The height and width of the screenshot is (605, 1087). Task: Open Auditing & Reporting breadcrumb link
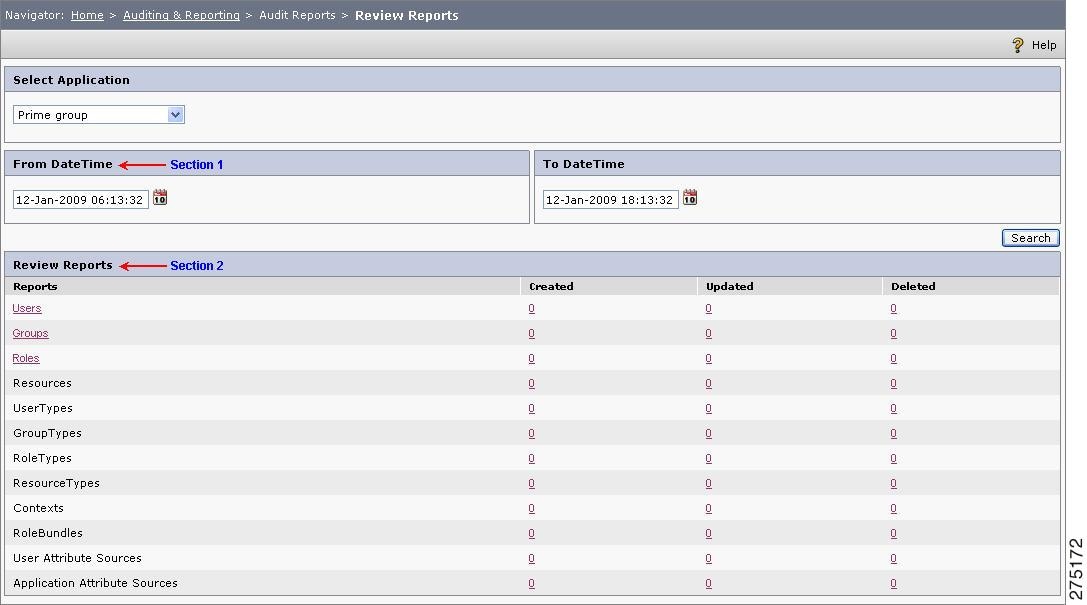[182, 15]
